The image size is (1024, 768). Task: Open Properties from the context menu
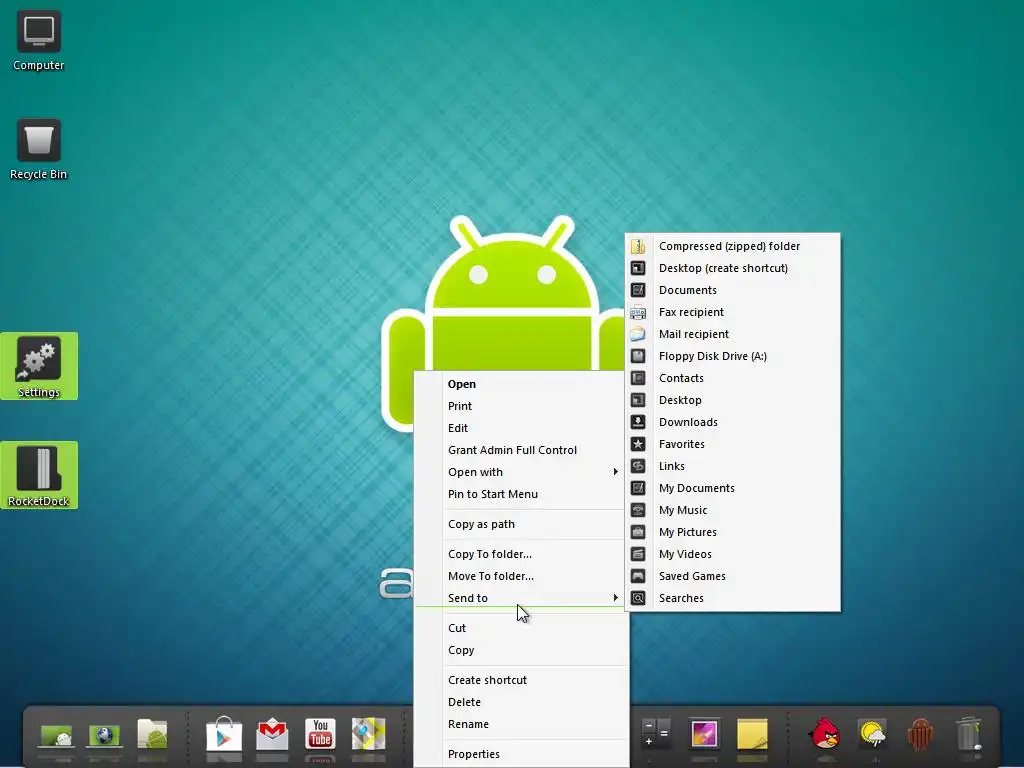(521, 754)
